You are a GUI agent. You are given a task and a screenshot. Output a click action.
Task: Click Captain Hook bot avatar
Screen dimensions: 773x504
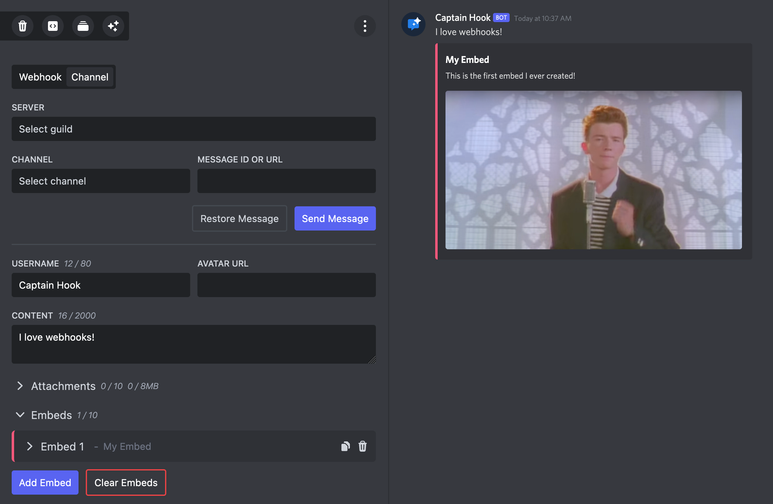(413, 24)
